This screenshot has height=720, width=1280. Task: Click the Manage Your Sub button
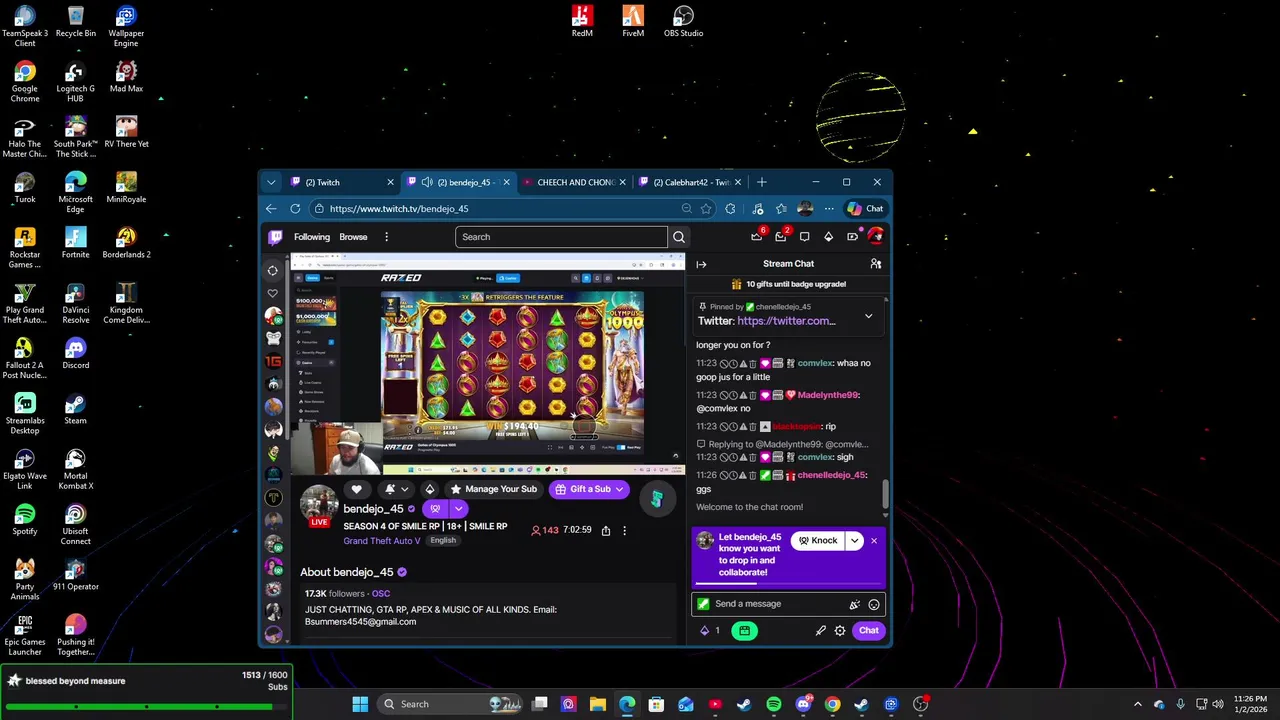pos(494,489)
